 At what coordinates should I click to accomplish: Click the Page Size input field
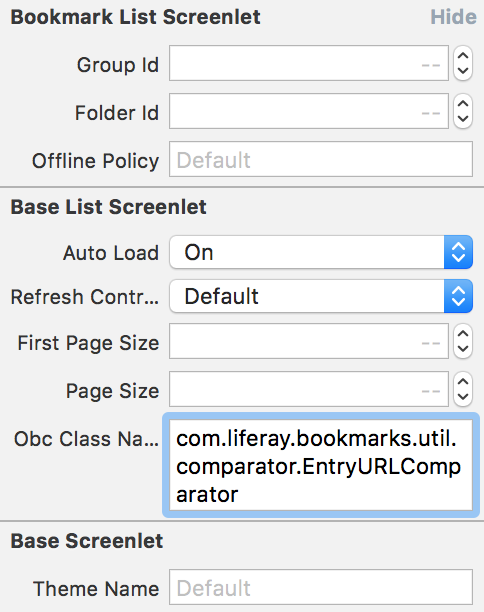point(309,389)
